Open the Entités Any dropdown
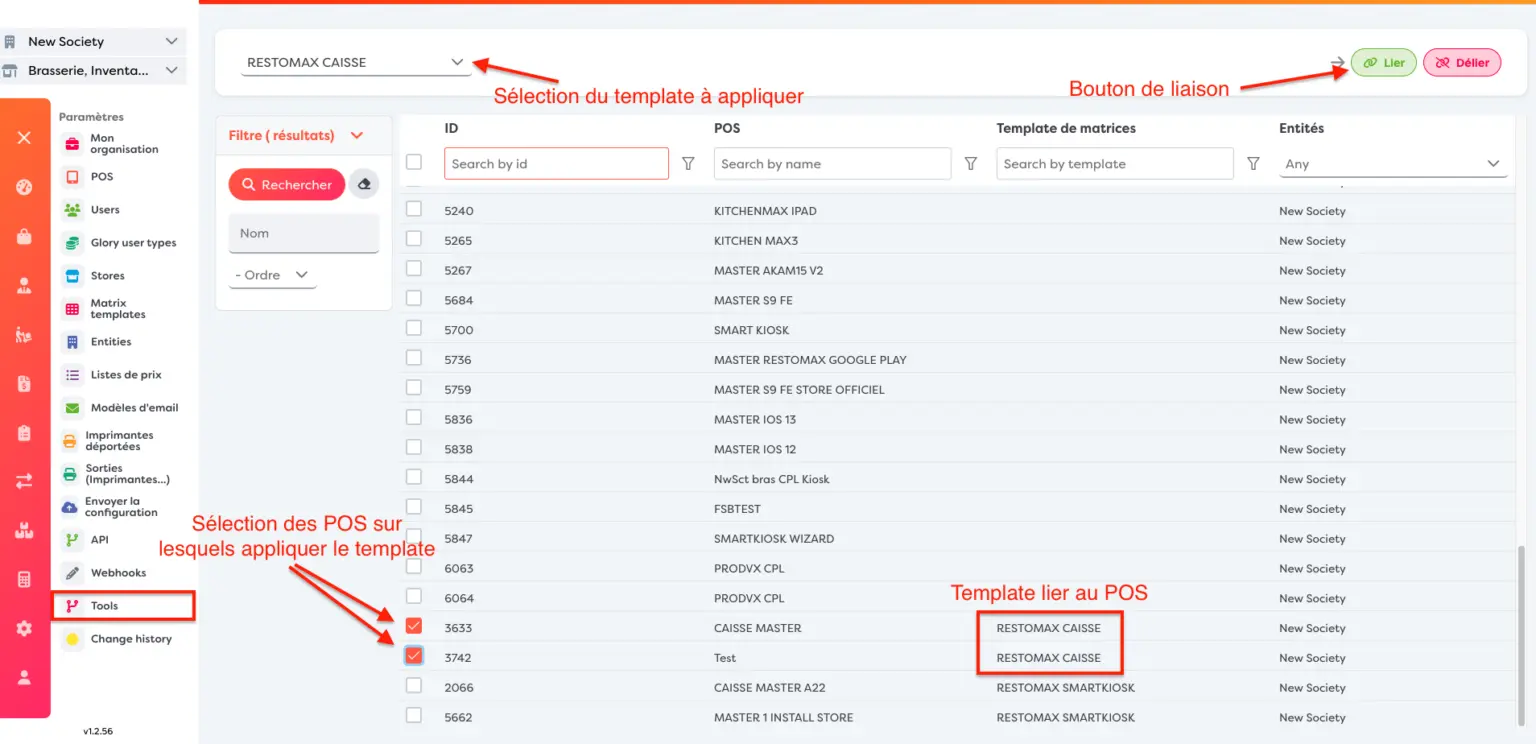1536x744 pixels. (1394, 164)
